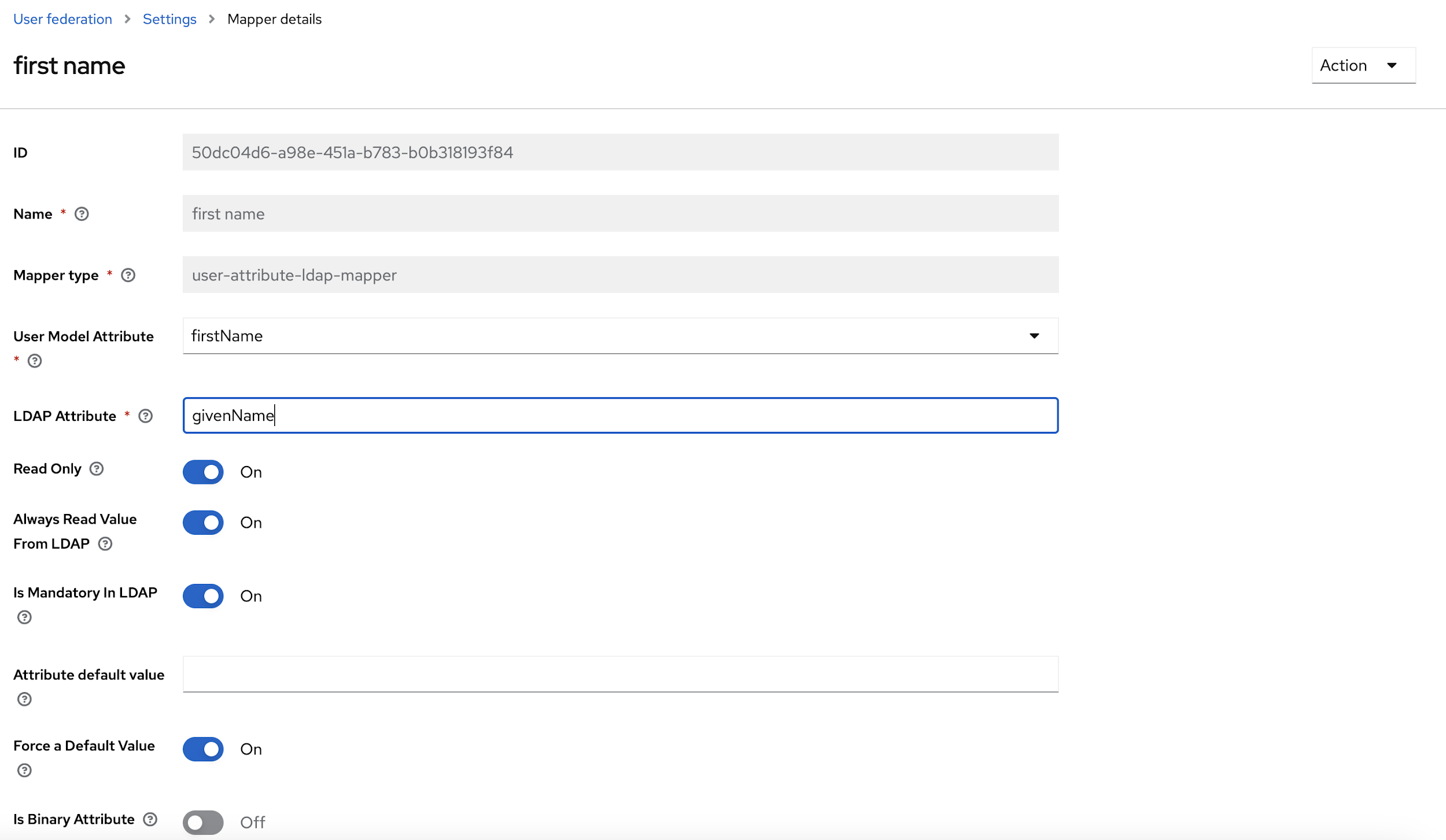
Task: Open User Model Attribute help tooltip
Action: [x=35, y=361]
